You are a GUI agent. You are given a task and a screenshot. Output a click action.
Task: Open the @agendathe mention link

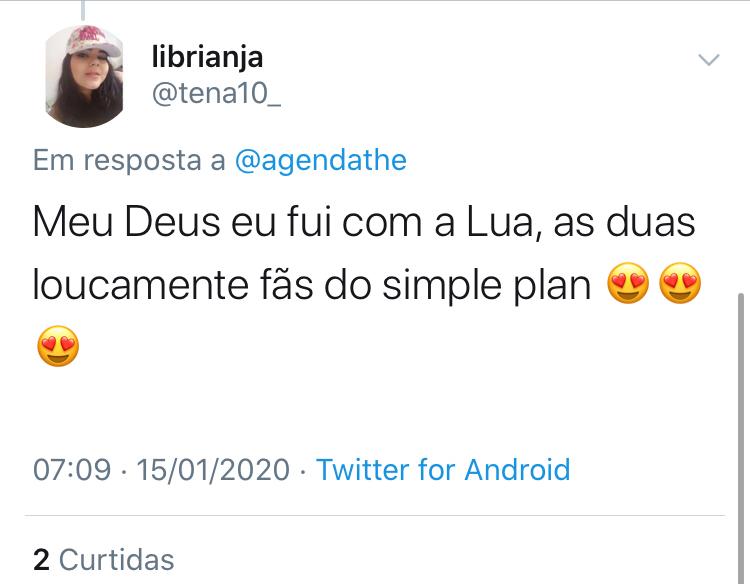320,160
